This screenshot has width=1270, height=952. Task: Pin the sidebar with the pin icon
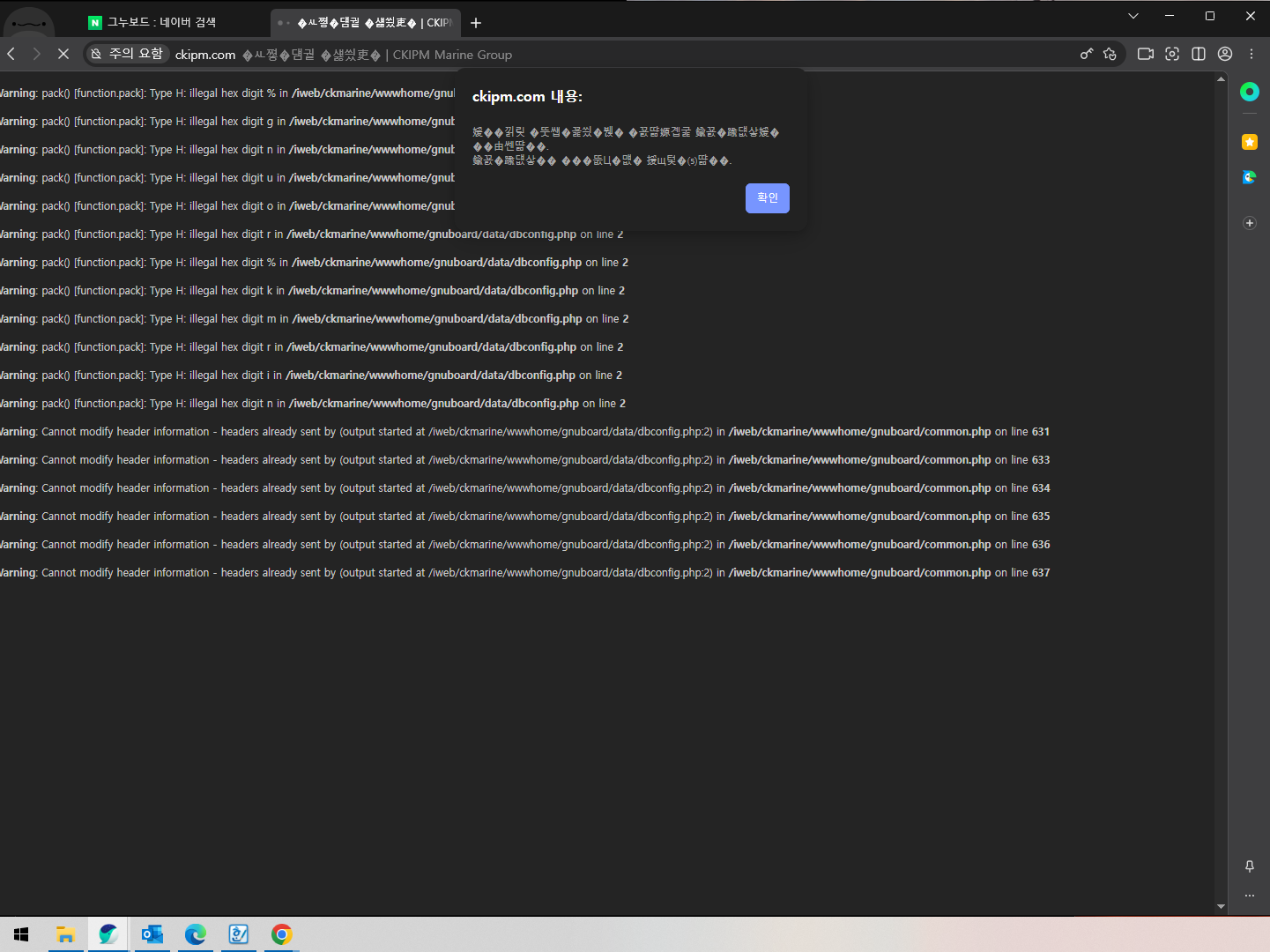[1249, 866]
